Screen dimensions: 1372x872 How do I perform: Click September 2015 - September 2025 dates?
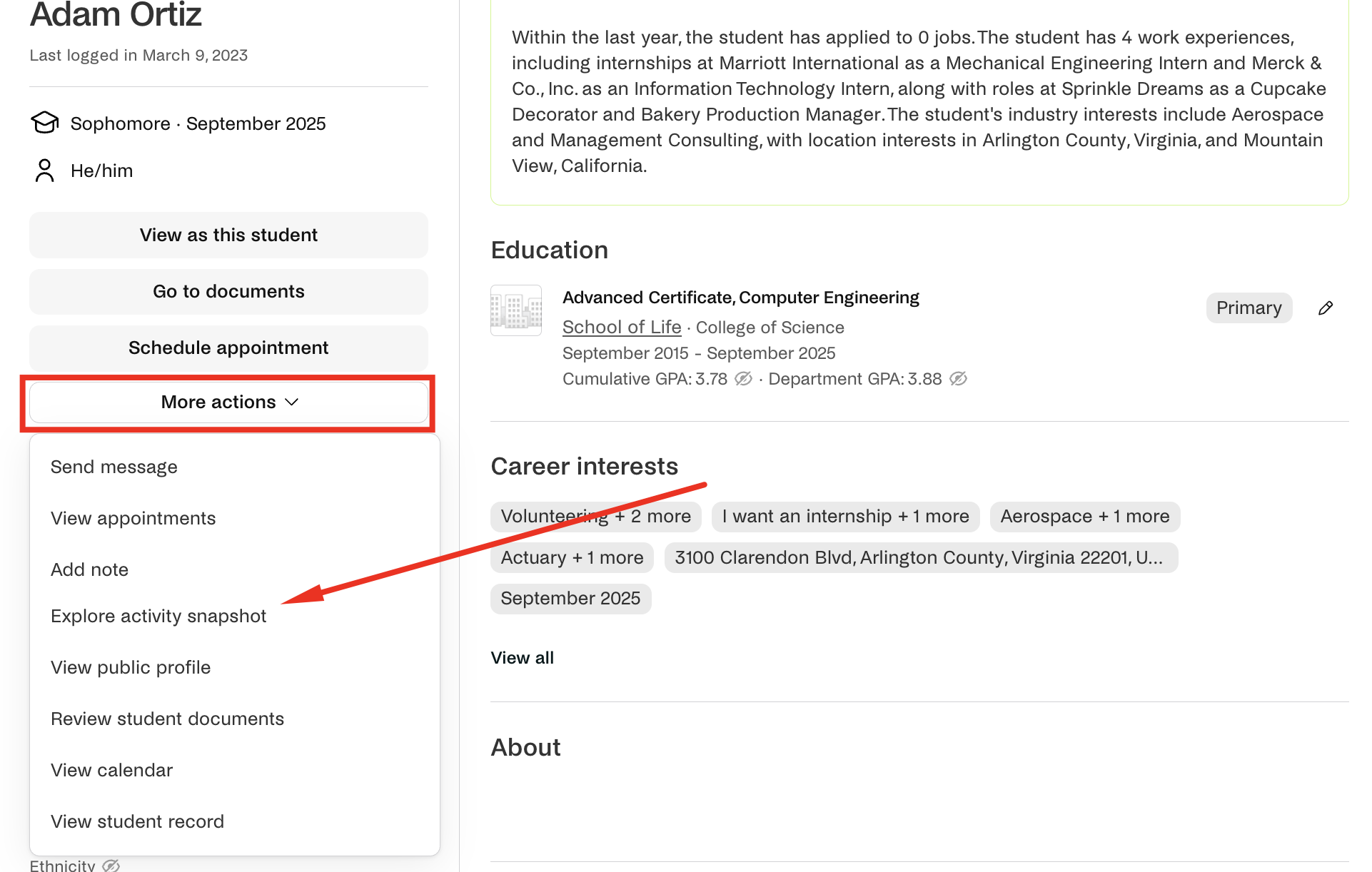(x=699, y=353)
